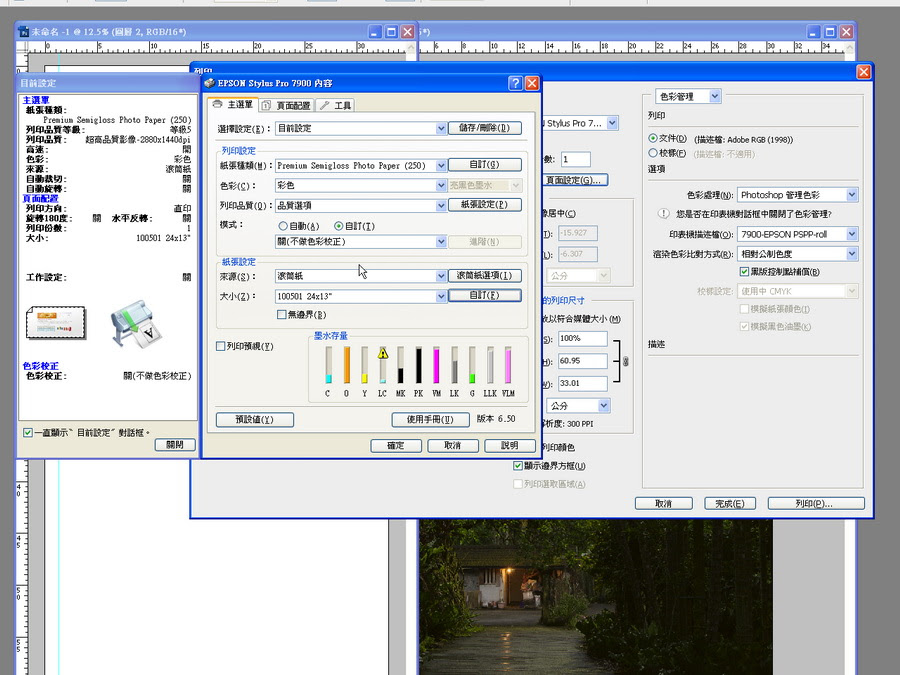Click the exclamation info icon beside color management question
The width and height of the screenshot is (900, 675).
[x=664, y=214]
